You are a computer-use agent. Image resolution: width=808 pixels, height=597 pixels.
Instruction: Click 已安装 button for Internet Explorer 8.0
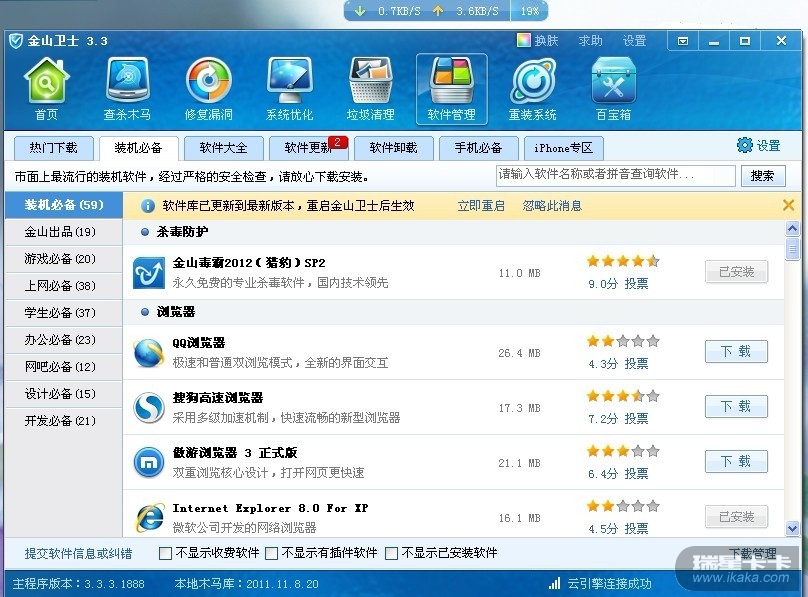[x=736, y=517]
